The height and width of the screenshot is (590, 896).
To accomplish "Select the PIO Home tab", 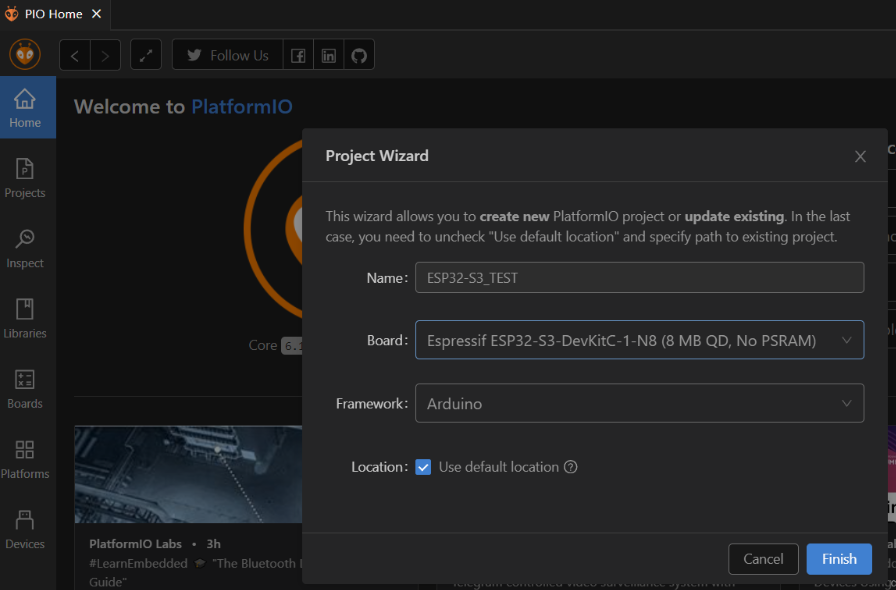I will click(x=53, y=14).
